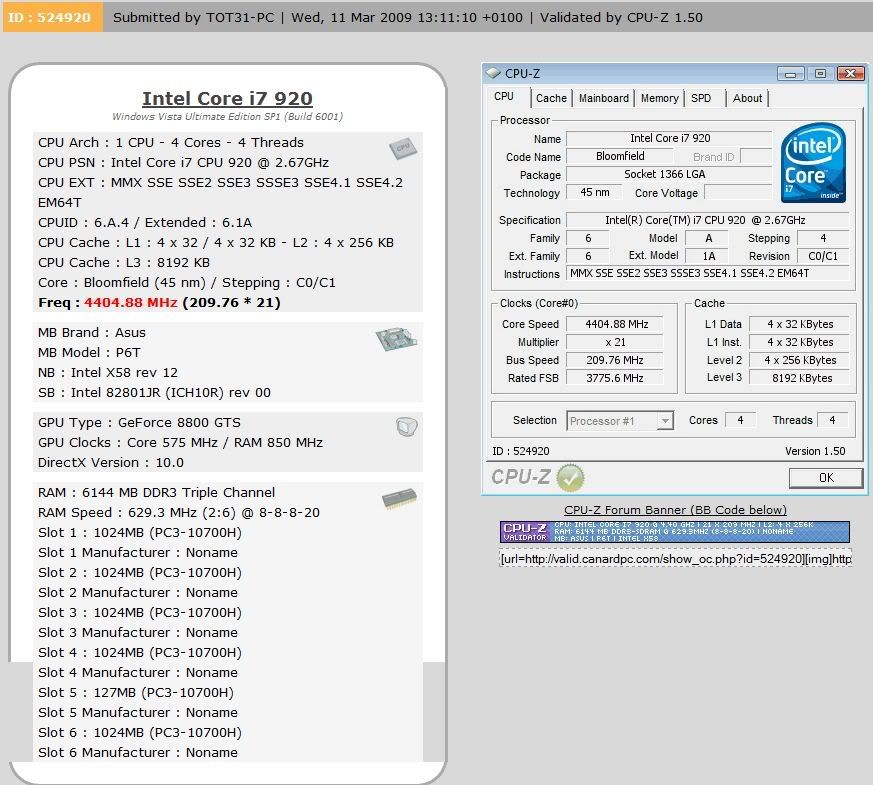
Task: Click the CPU-Z Forum Banner link
Action: 675,510
